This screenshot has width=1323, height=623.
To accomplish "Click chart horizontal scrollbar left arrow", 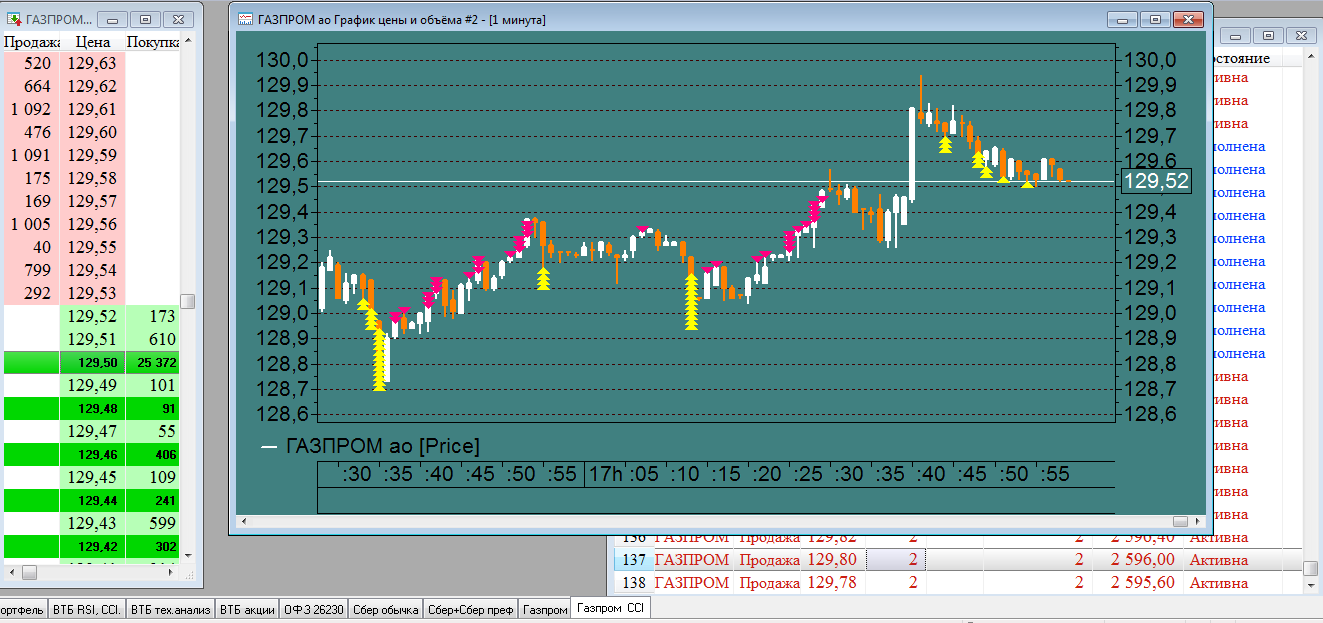I will point(242,521).
